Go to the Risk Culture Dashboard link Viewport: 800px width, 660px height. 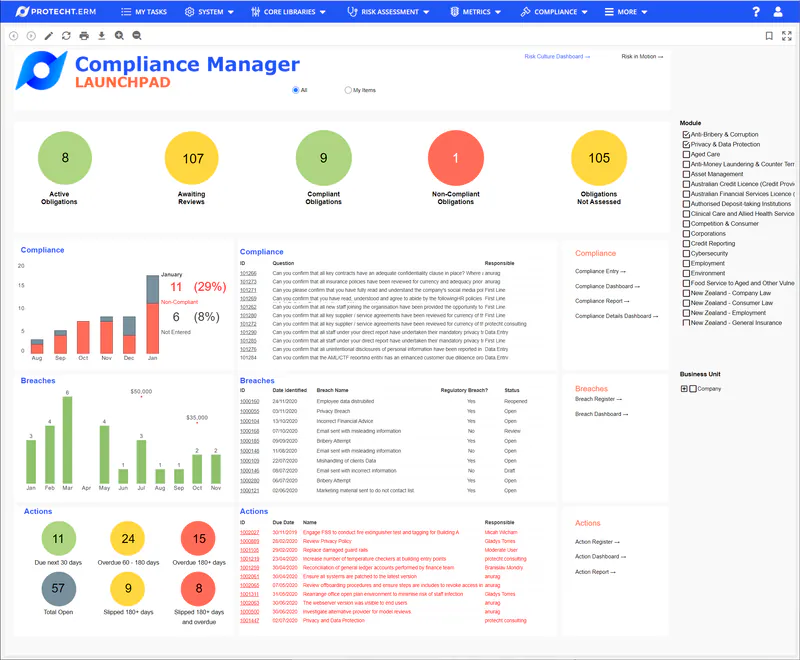pos(557,57)
